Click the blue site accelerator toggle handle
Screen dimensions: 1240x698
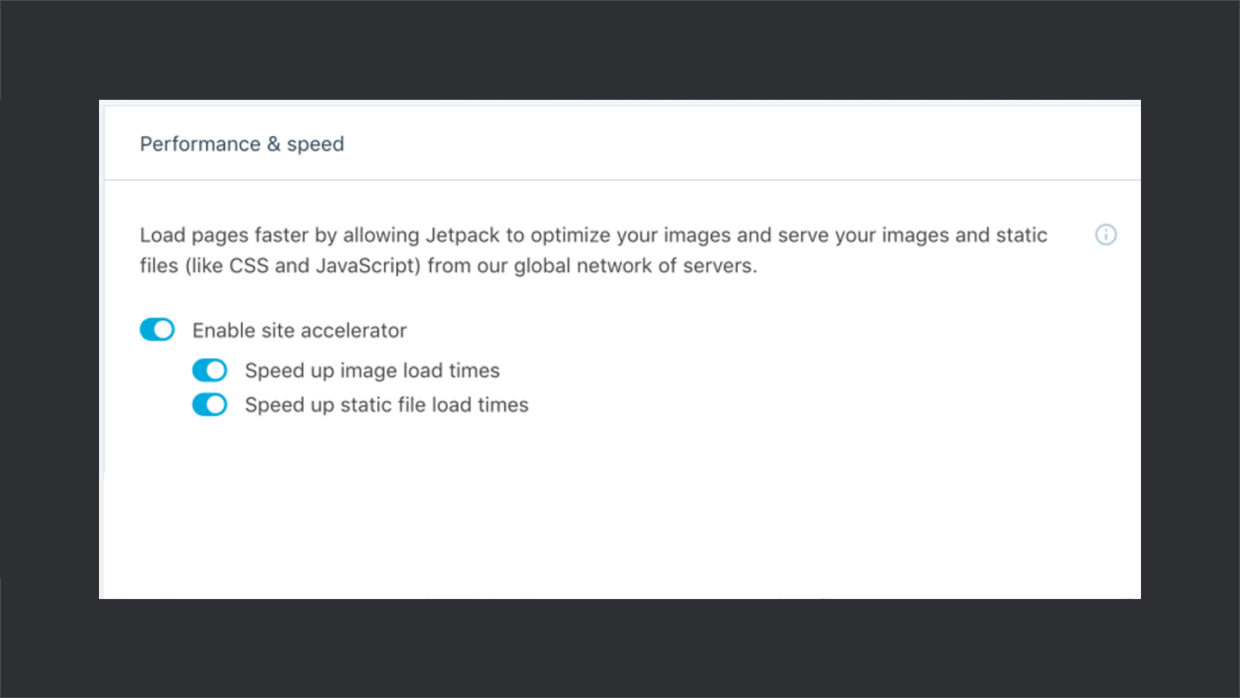pos(162,329)
